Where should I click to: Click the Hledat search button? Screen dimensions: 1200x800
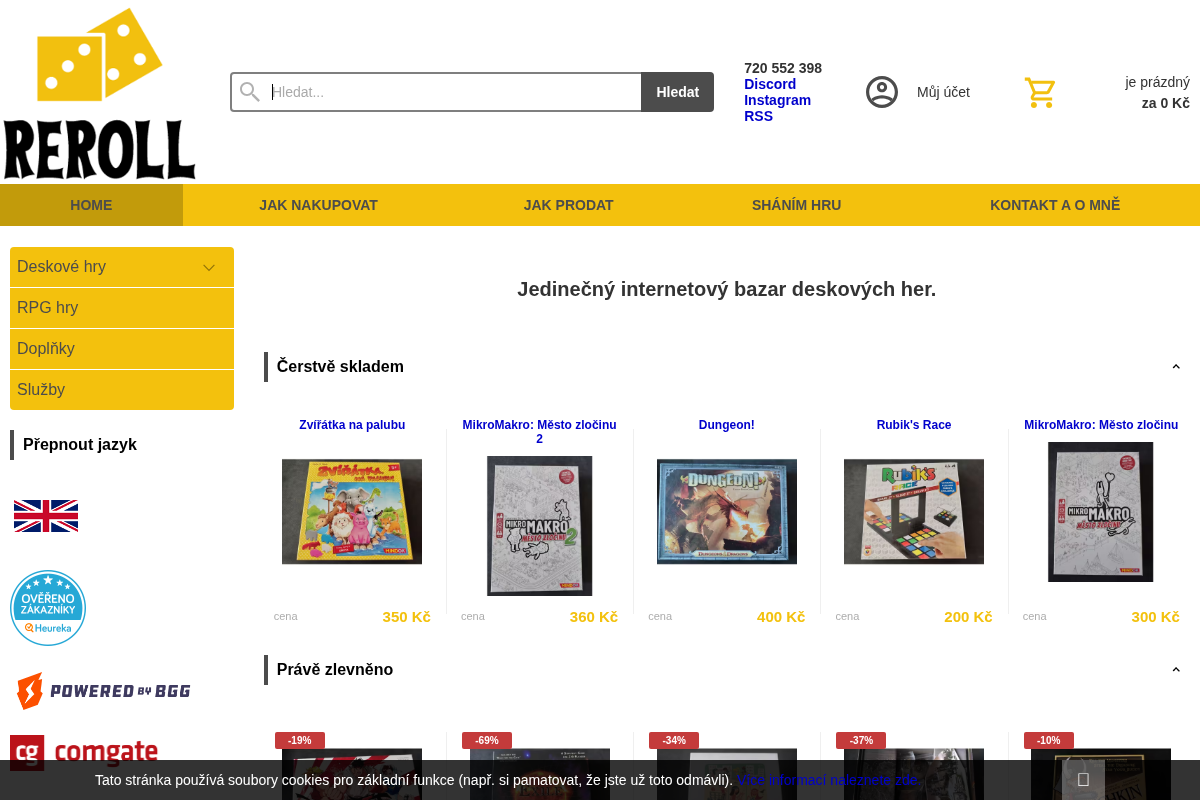[x=677, y=92]
